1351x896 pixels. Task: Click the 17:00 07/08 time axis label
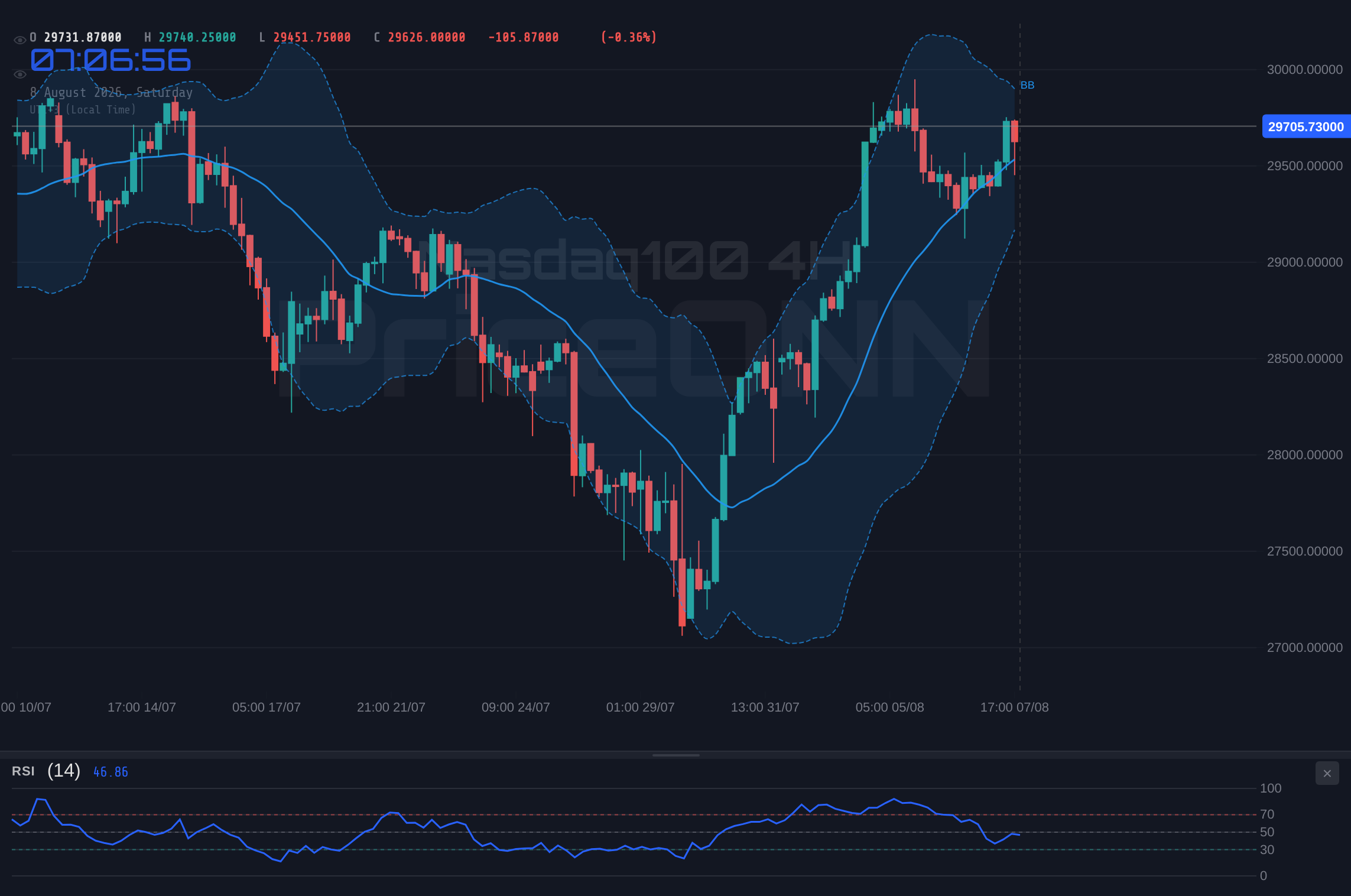pos(1015,707)
